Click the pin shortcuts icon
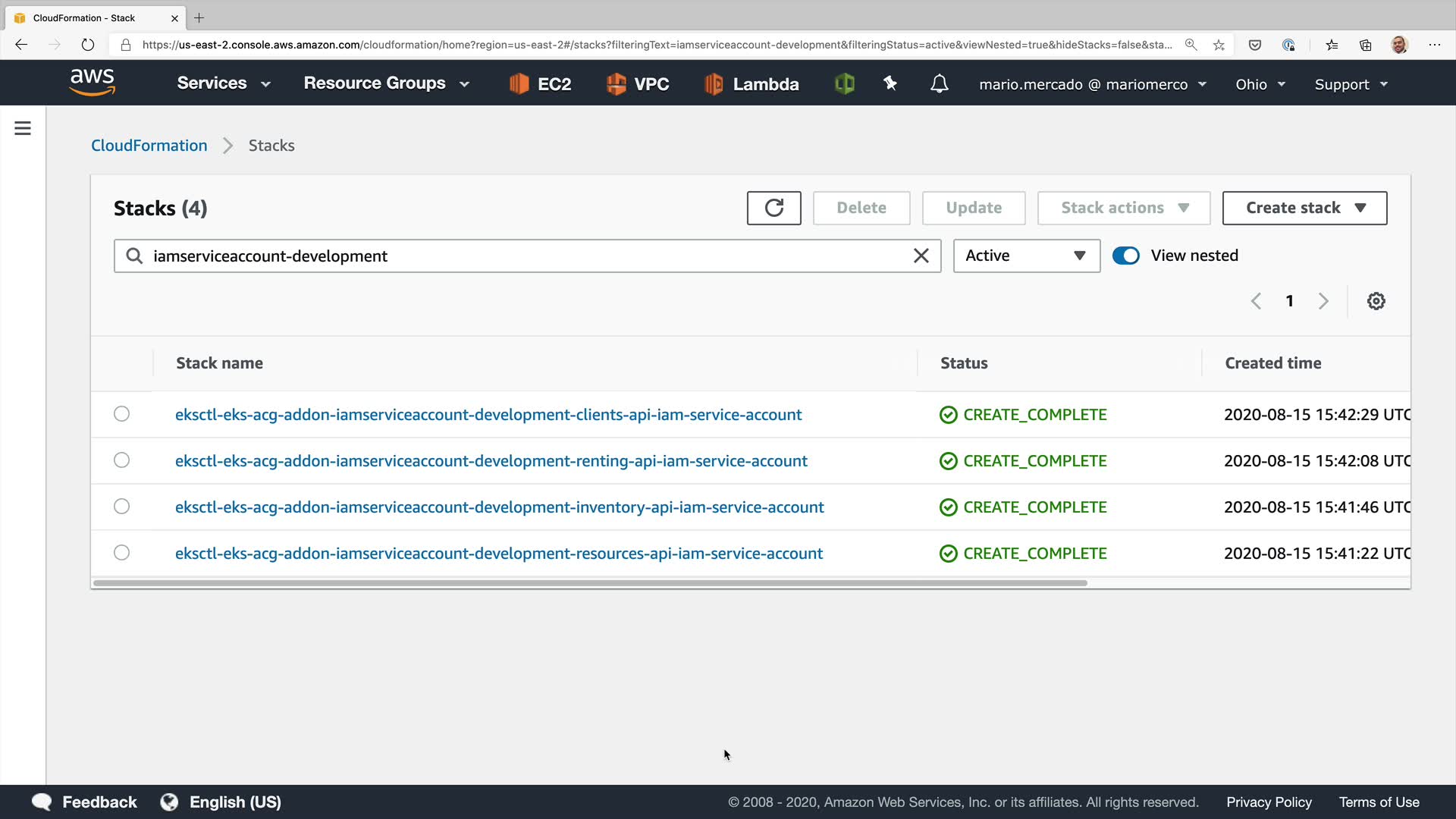 tap(890, 83)
